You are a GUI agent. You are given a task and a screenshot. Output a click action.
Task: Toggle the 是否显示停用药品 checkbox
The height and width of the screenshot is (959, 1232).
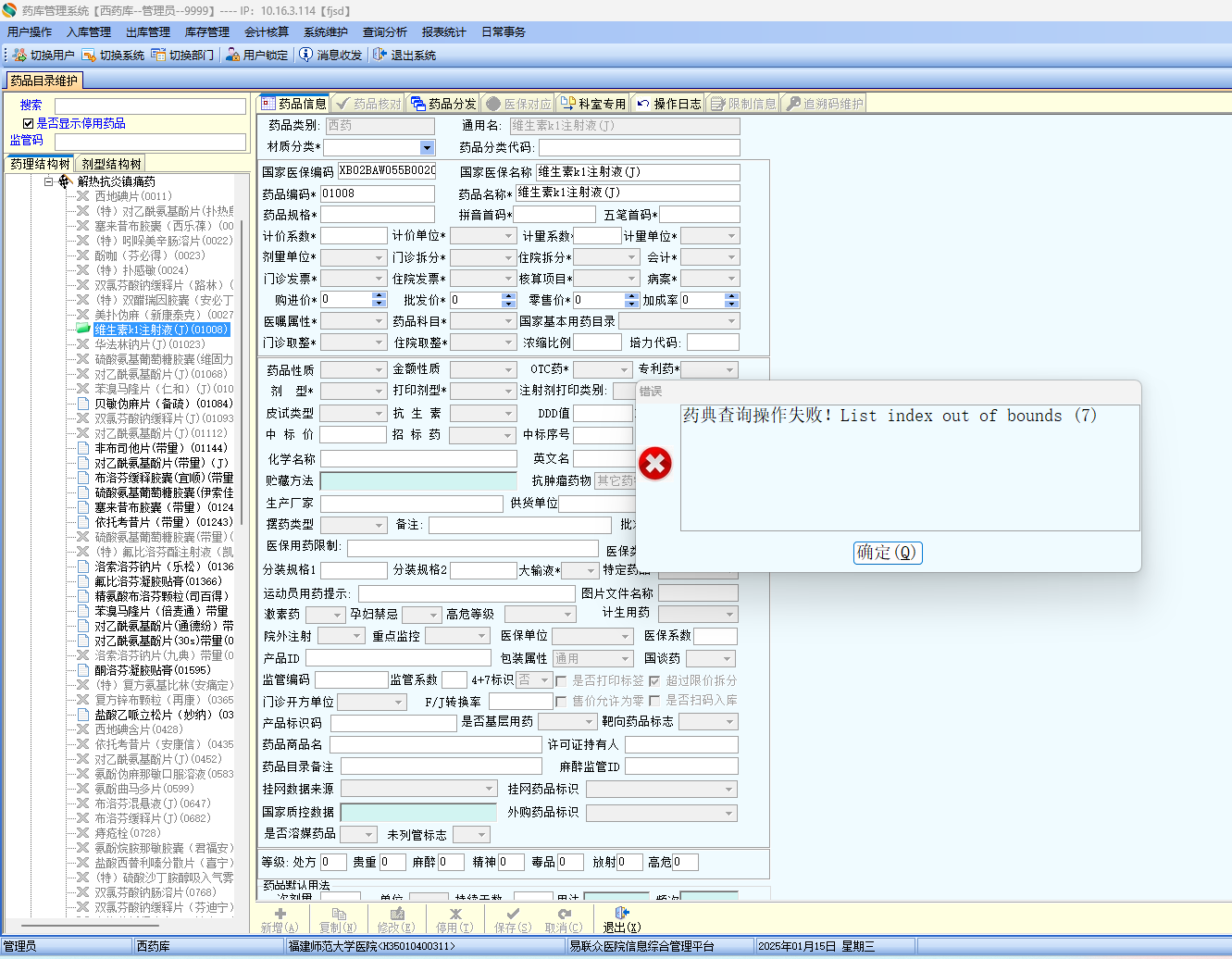(x=28, y=123)
